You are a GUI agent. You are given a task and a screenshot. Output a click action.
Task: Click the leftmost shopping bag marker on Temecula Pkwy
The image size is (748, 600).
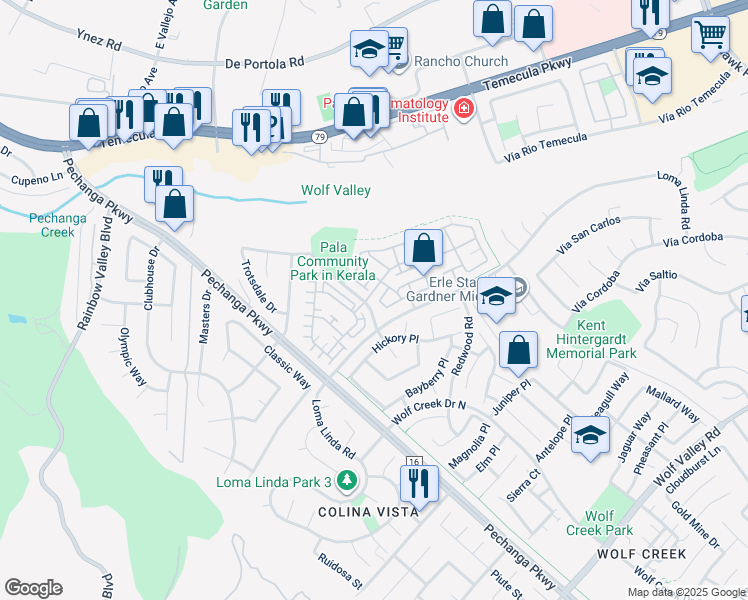(89, 124)
